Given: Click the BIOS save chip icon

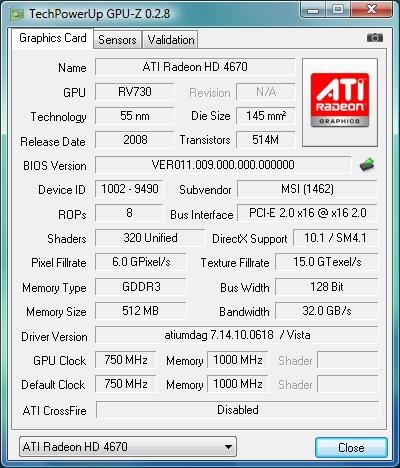Looking at the screenshot, I should point(367,164).
